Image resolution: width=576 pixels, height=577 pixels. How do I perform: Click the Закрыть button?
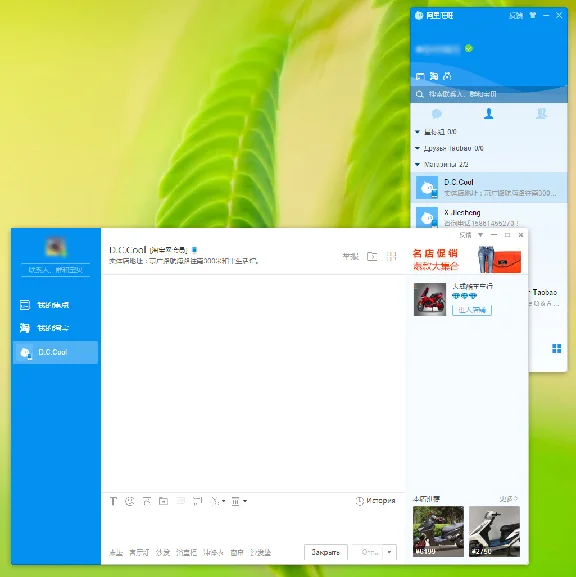pyautogui.click(x=326, y=552)
